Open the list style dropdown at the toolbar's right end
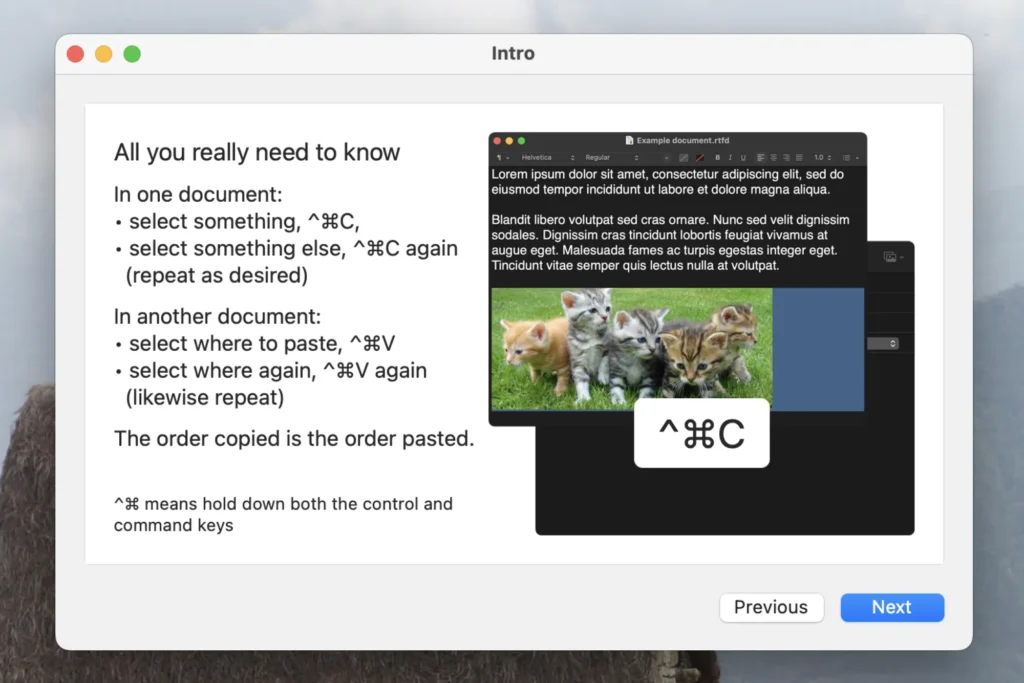This screenshot has height=683, width=1024. [847, 157]
